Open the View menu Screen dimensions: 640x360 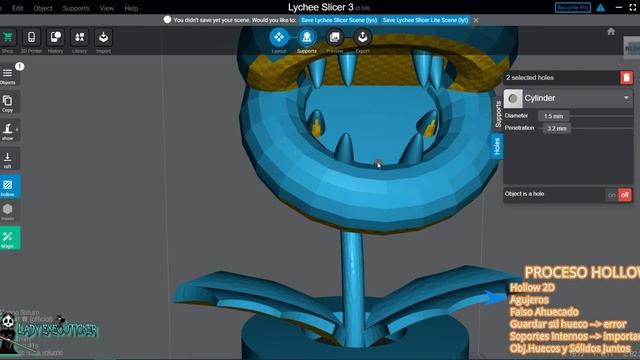(107, 8)
